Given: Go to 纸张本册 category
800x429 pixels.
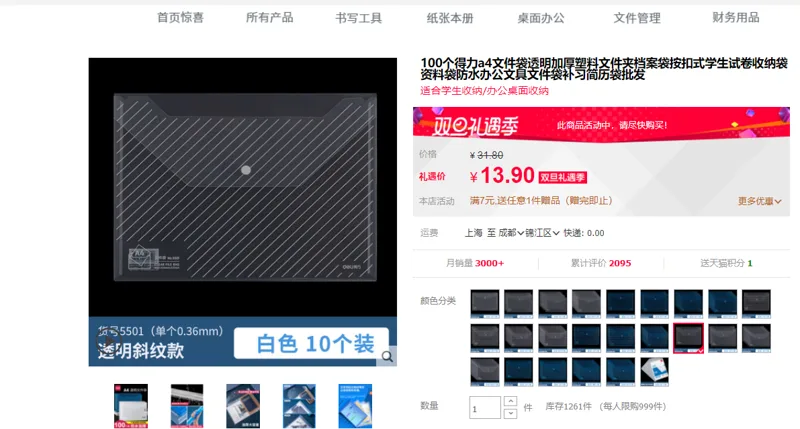Looking at the screenshot, I should tap(450, 18).
